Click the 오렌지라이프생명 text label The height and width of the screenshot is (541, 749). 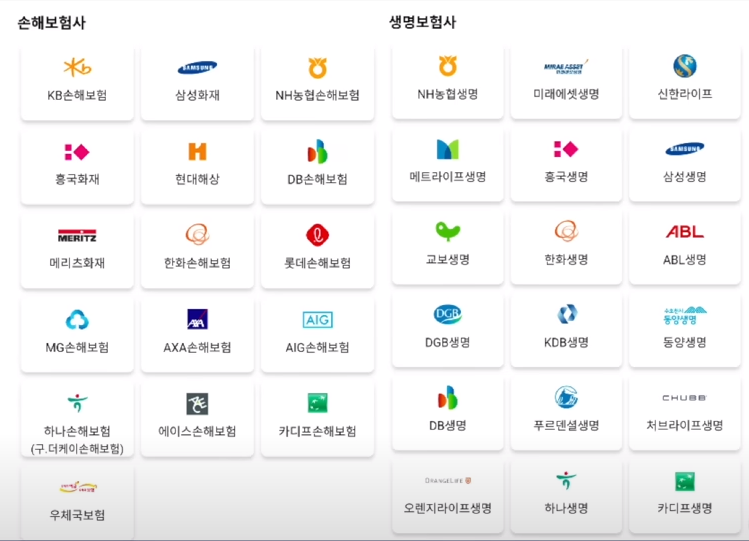(448, 508)
